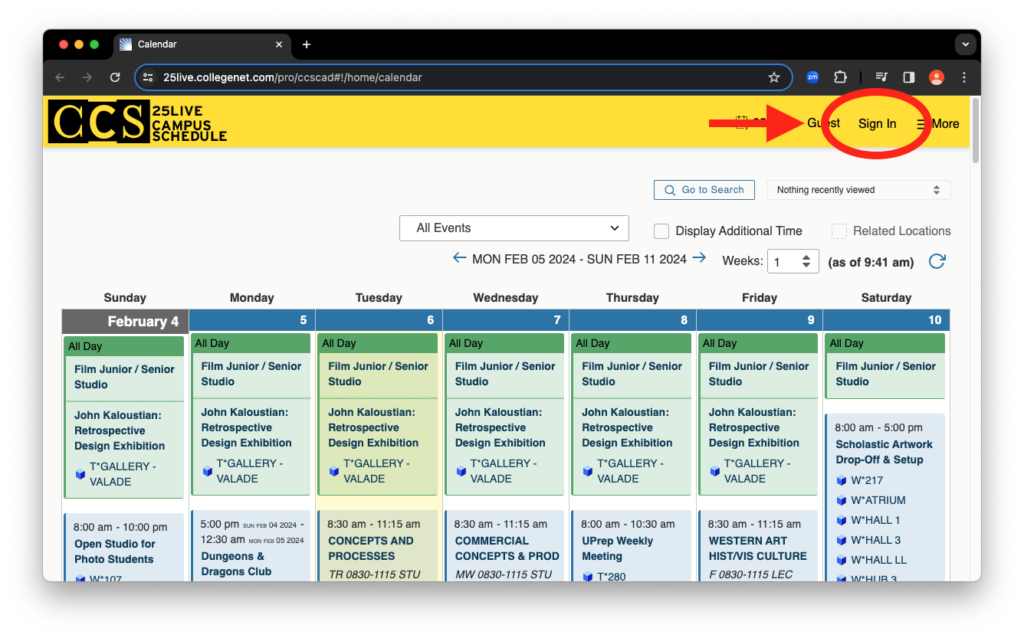Expand the All Events dropdown
The width and height of the screenshot is (1024, 638).
[514, 228]
